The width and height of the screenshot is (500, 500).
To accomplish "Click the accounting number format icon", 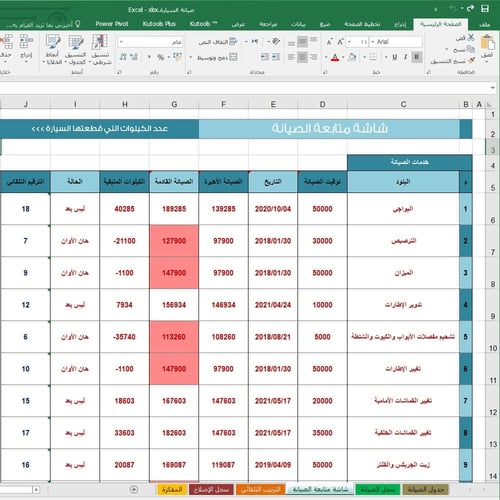I will [x=177, y=57].
